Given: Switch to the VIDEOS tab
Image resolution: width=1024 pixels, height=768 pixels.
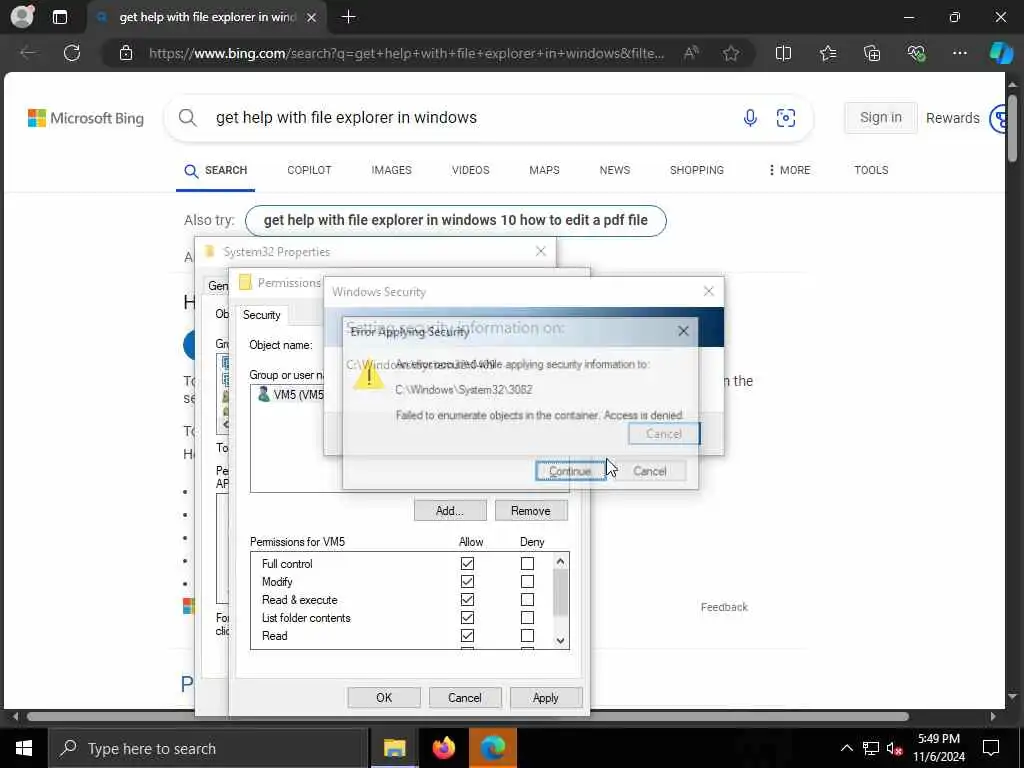Looking at the screenshot, I should (470, 170).
